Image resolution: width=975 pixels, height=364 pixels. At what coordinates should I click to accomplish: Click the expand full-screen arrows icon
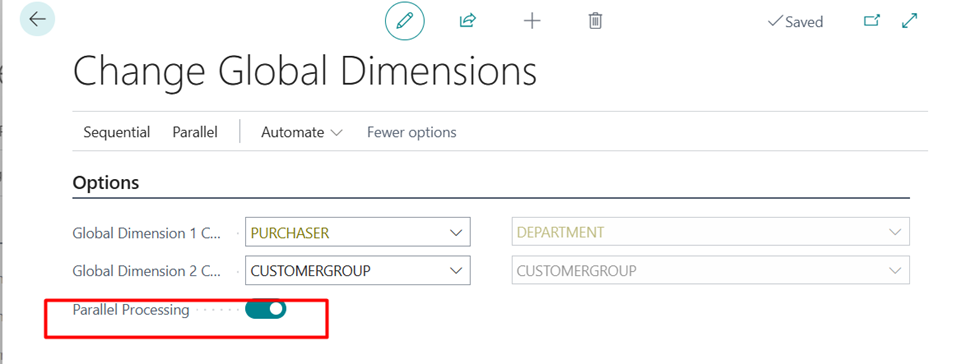[x=909, y=21]
